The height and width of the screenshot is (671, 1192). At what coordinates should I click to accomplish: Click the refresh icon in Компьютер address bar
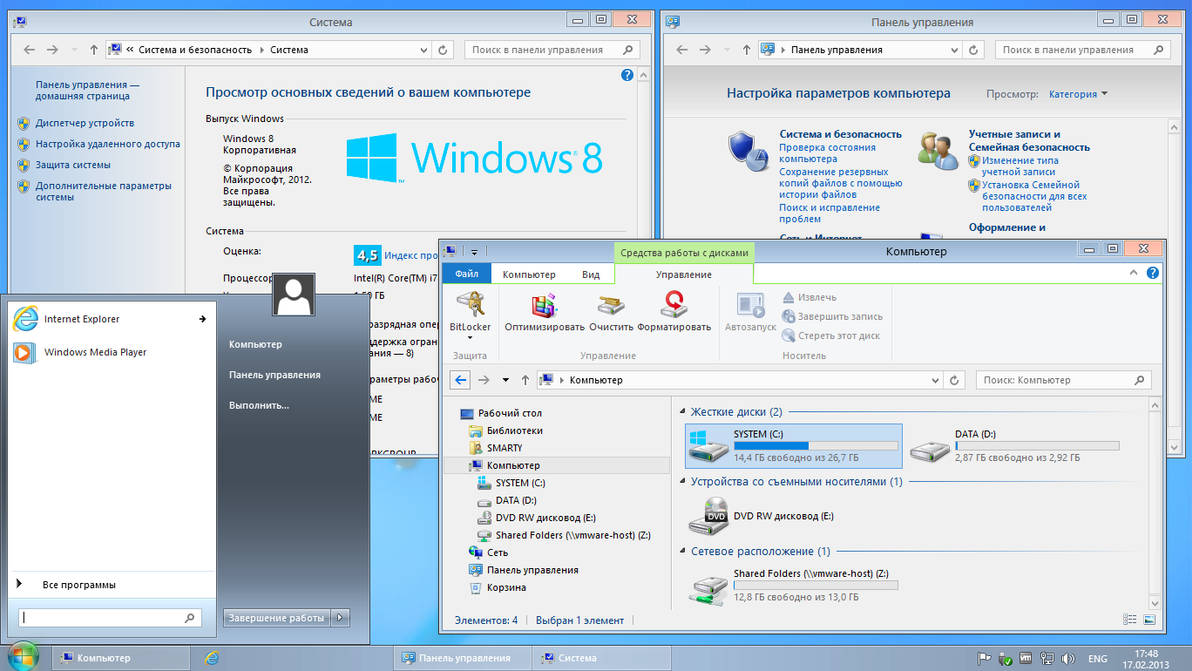pos(955,380)
